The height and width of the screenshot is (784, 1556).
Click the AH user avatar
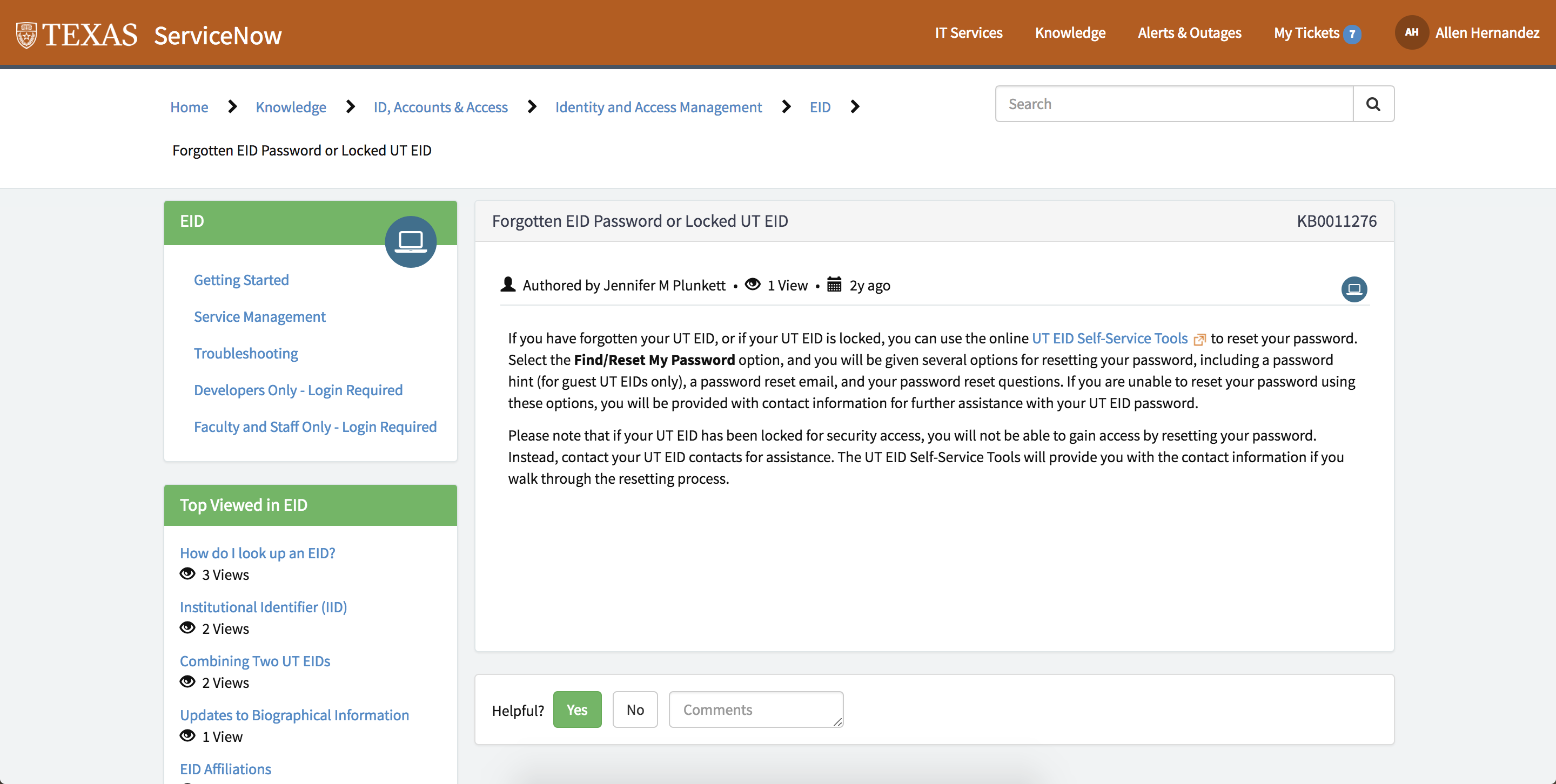[1411, 32]
